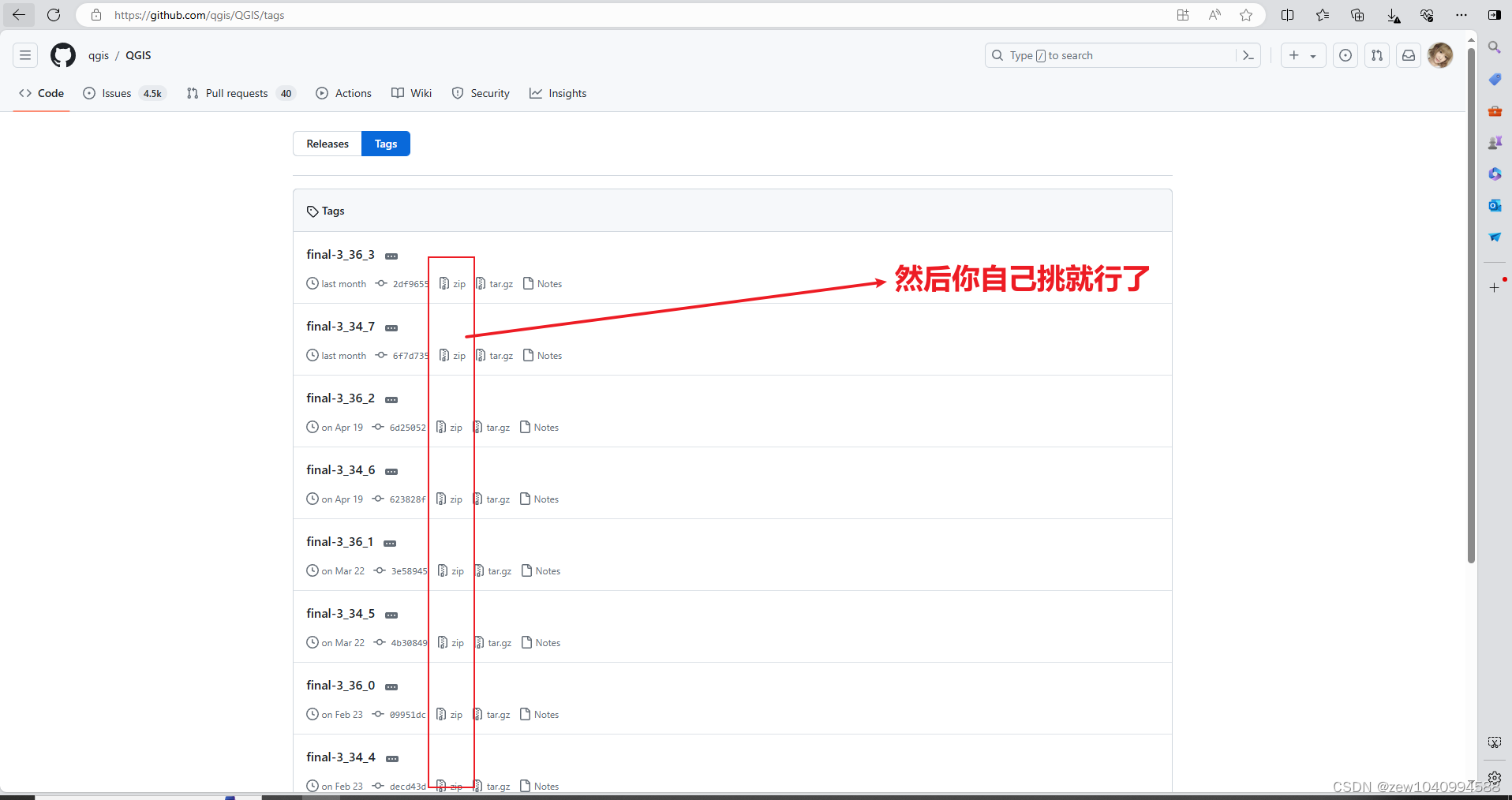This screenshot has width=1512, height=800.
Task: Open the user avatar menu
Action: tap(1440, 55)
